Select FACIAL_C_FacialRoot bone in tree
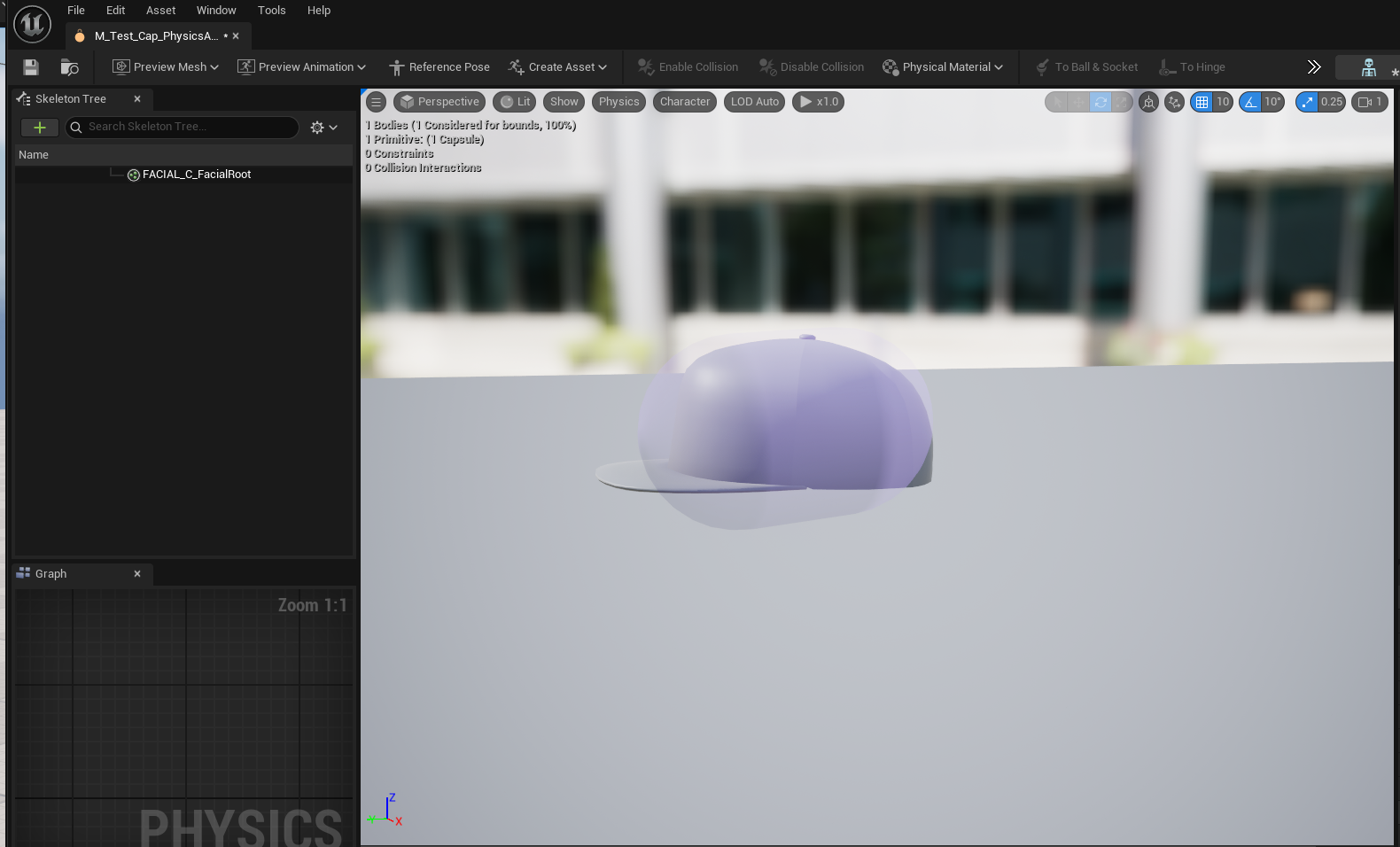 tap(196, 175)
